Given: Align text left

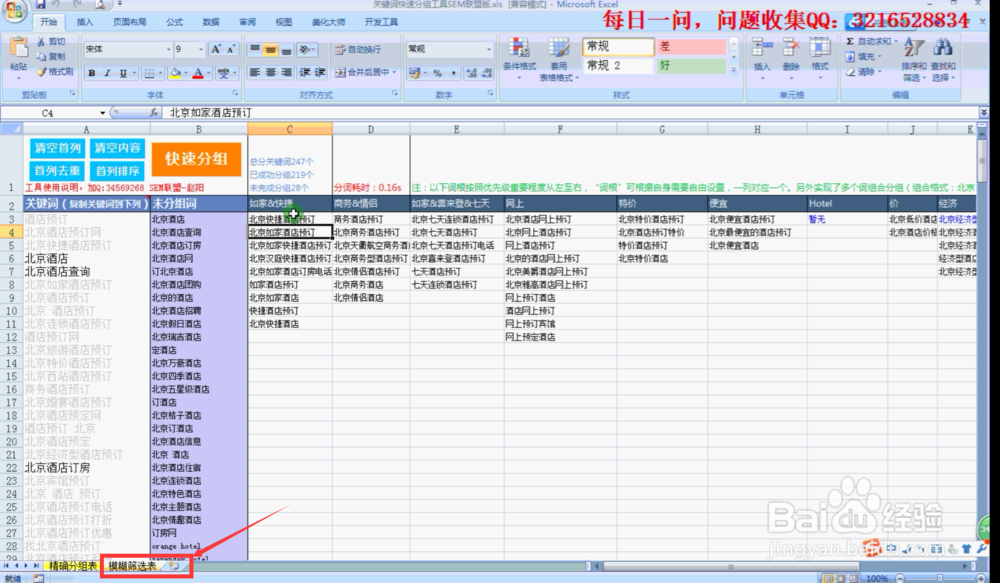Looking at the screenshot, I should point(254,72).
